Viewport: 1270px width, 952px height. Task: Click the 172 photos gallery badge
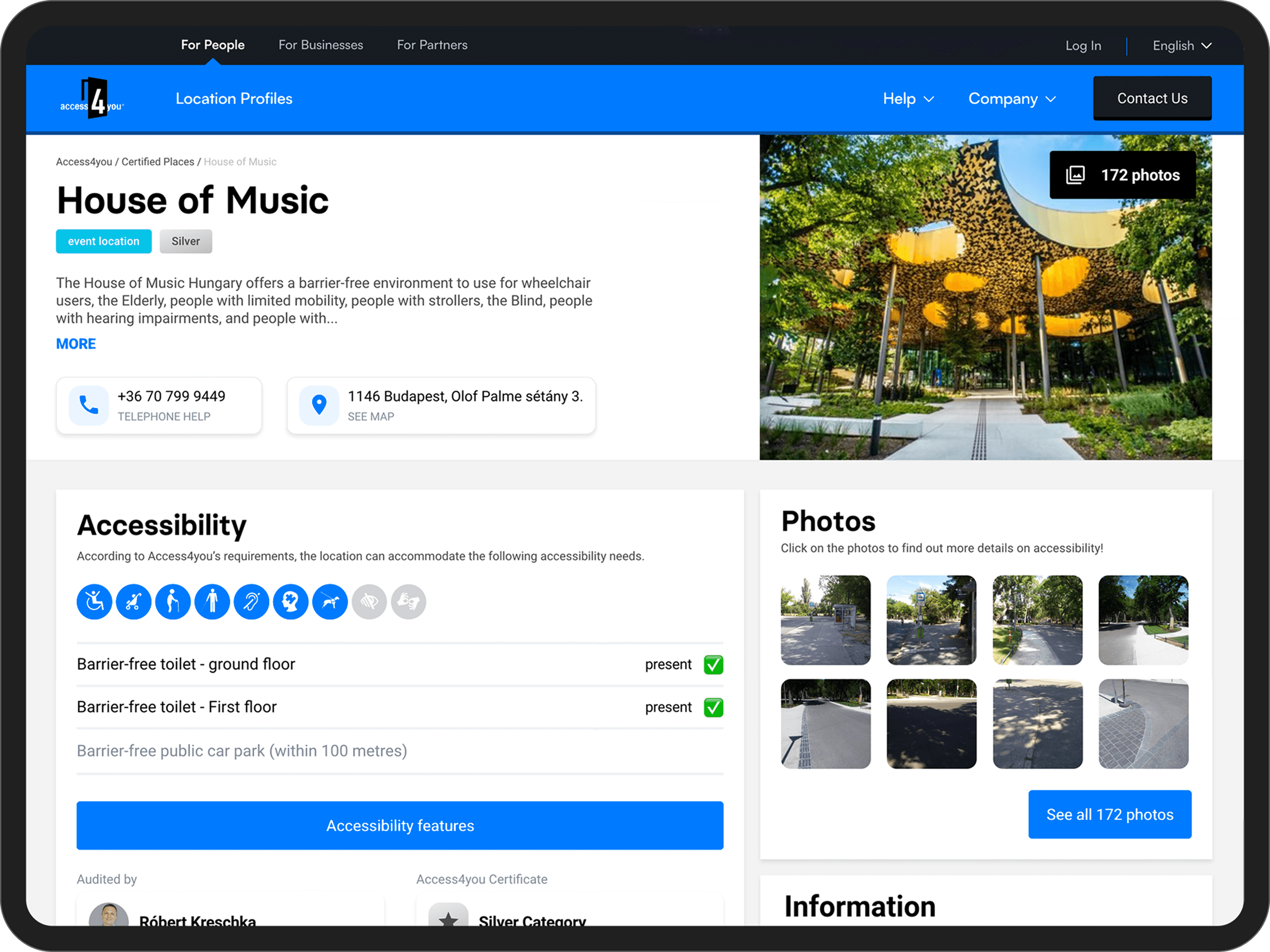[1122, 175]
